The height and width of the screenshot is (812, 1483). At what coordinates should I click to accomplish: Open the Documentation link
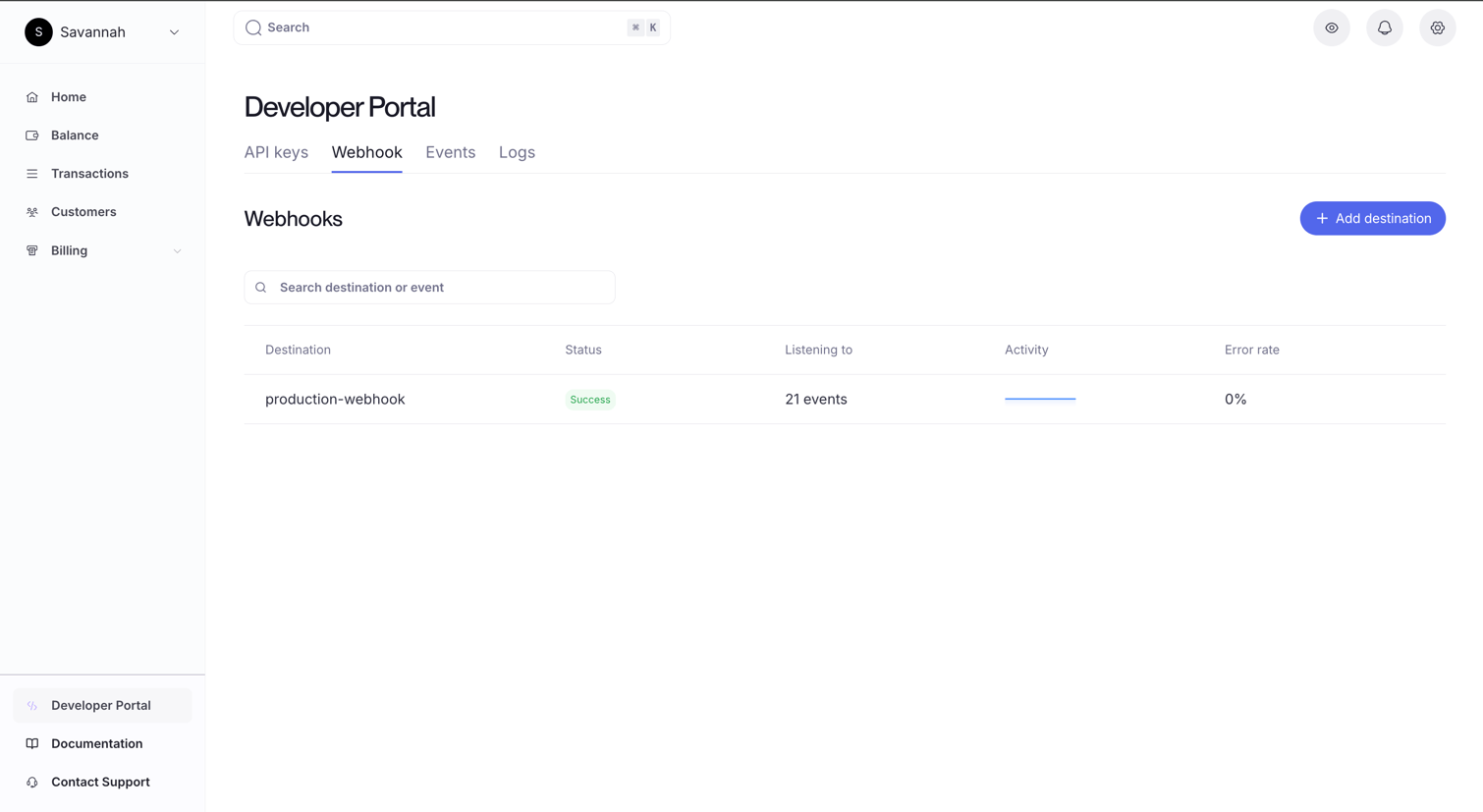[x=102, y=743]
